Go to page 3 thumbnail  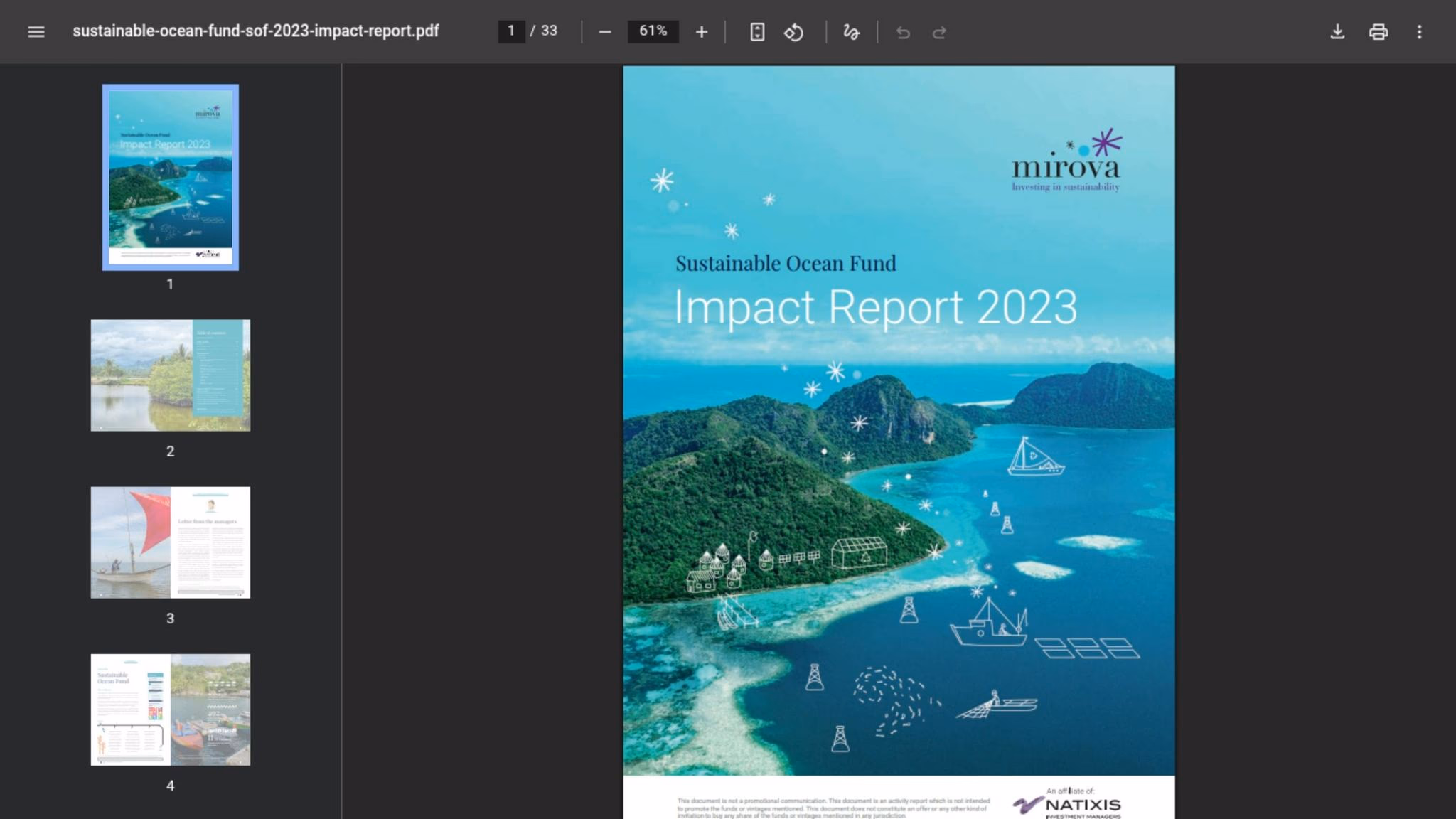point(171,542)
